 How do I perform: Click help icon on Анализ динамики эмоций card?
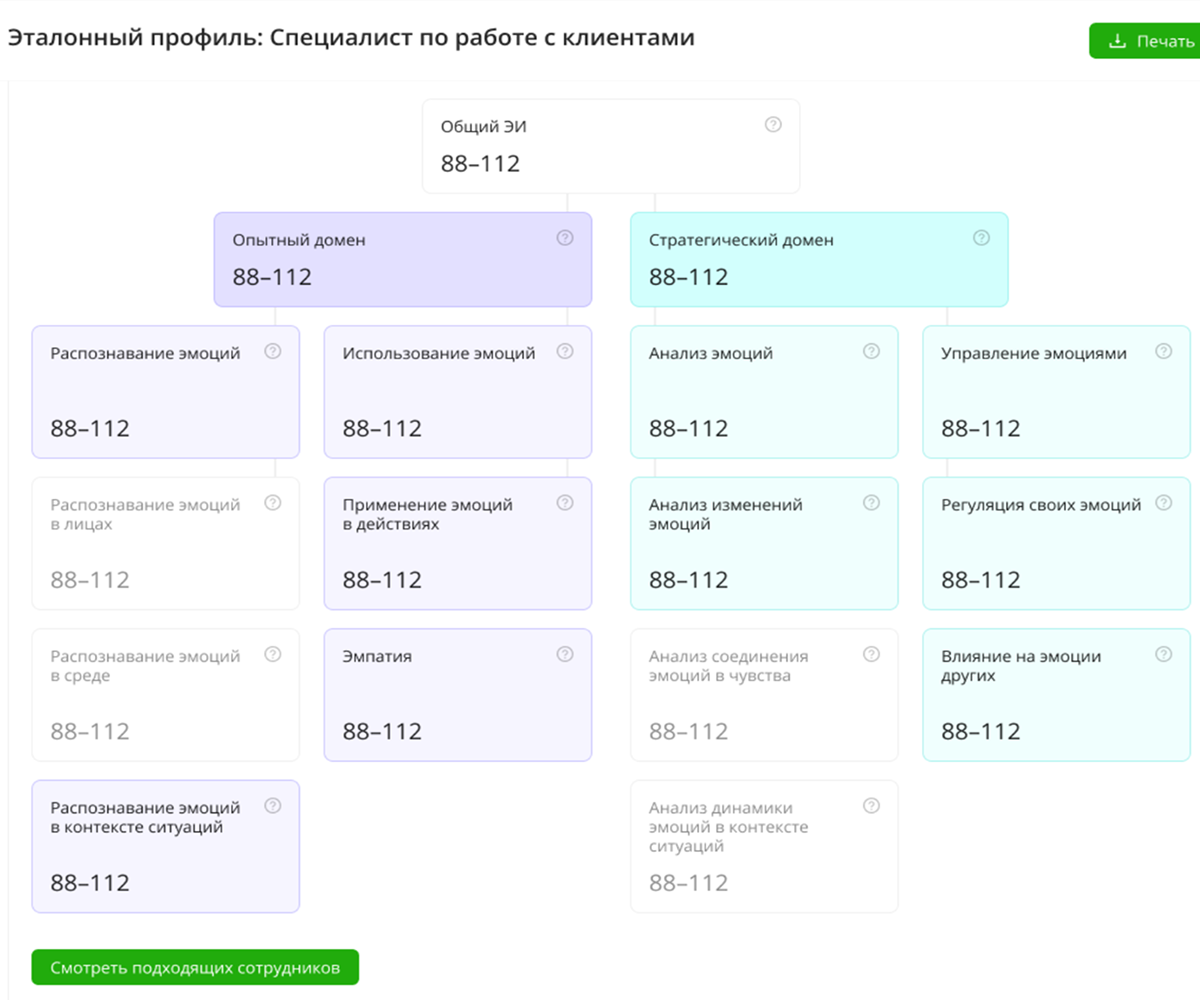871,806
